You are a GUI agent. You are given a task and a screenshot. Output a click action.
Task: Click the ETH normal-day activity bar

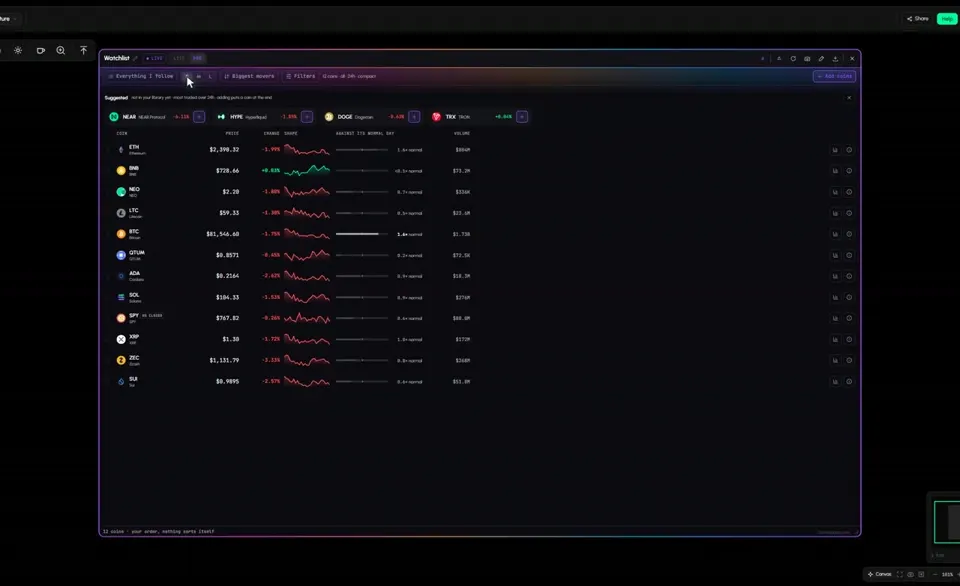click(x=362, y=149)
